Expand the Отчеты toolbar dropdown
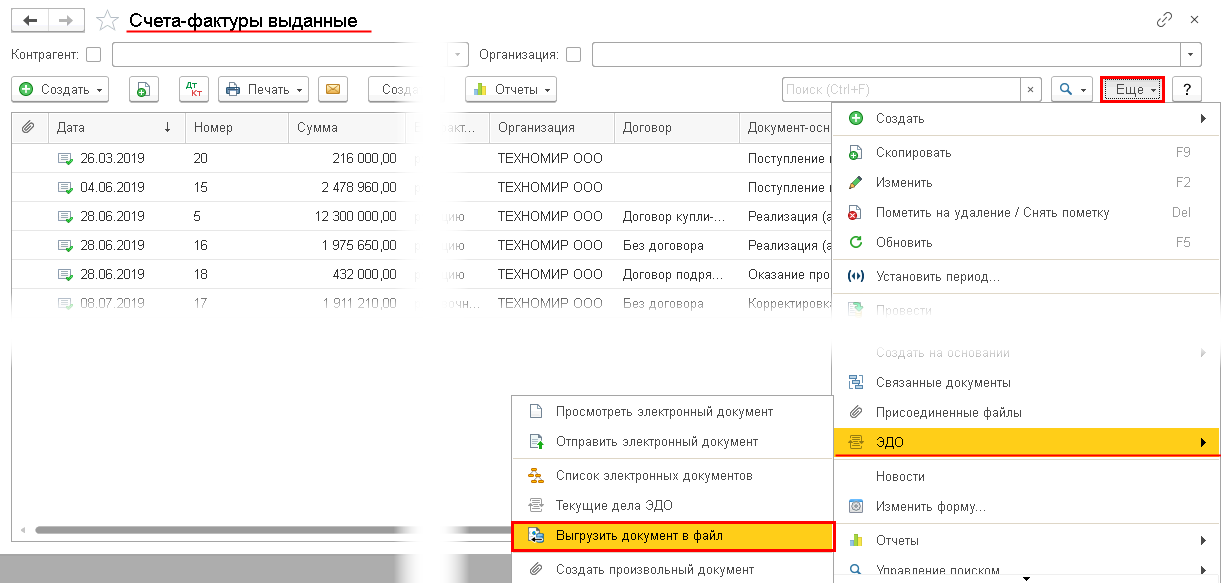Image resolution: width=1221 pixels, height=583 pixels. coord(511,89)
